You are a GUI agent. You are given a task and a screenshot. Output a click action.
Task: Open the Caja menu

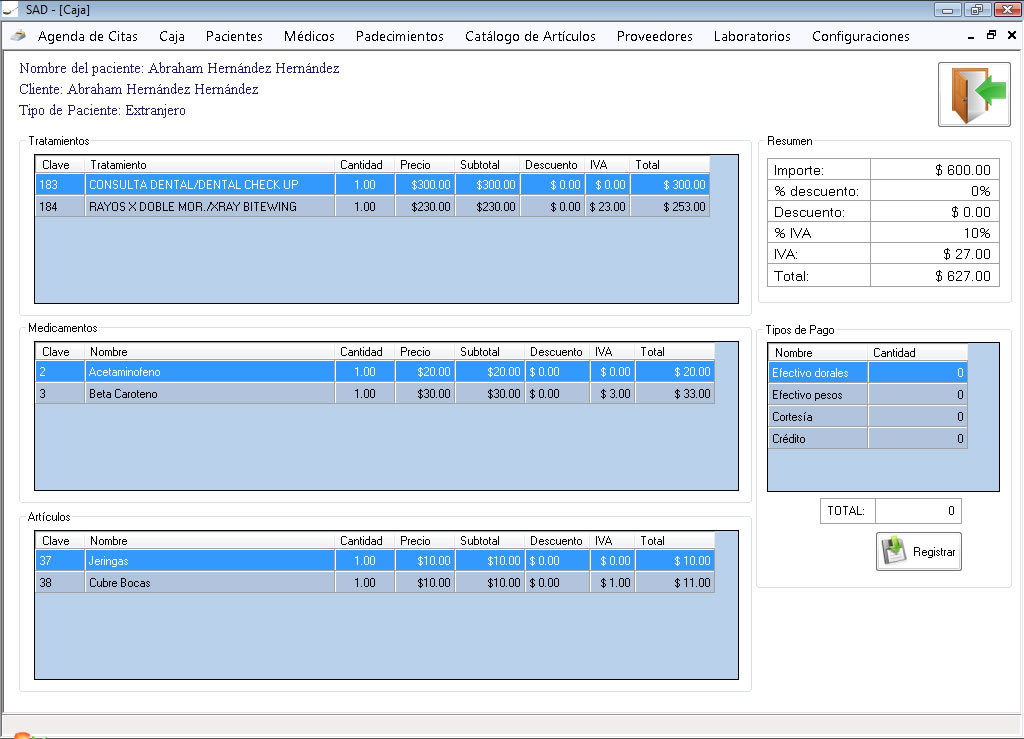pos(172,37)
